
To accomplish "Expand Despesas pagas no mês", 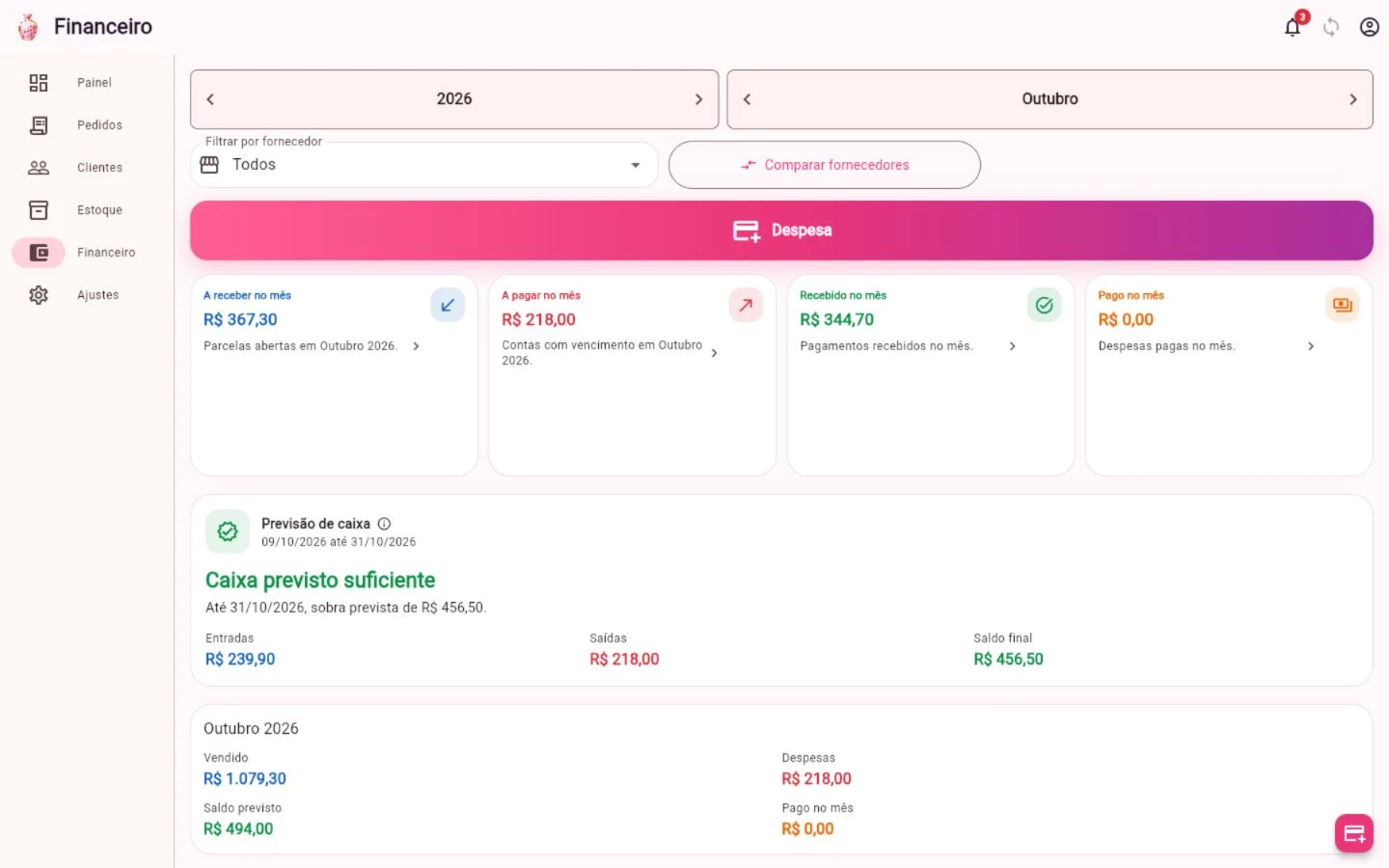I will tap(1310, 346).
